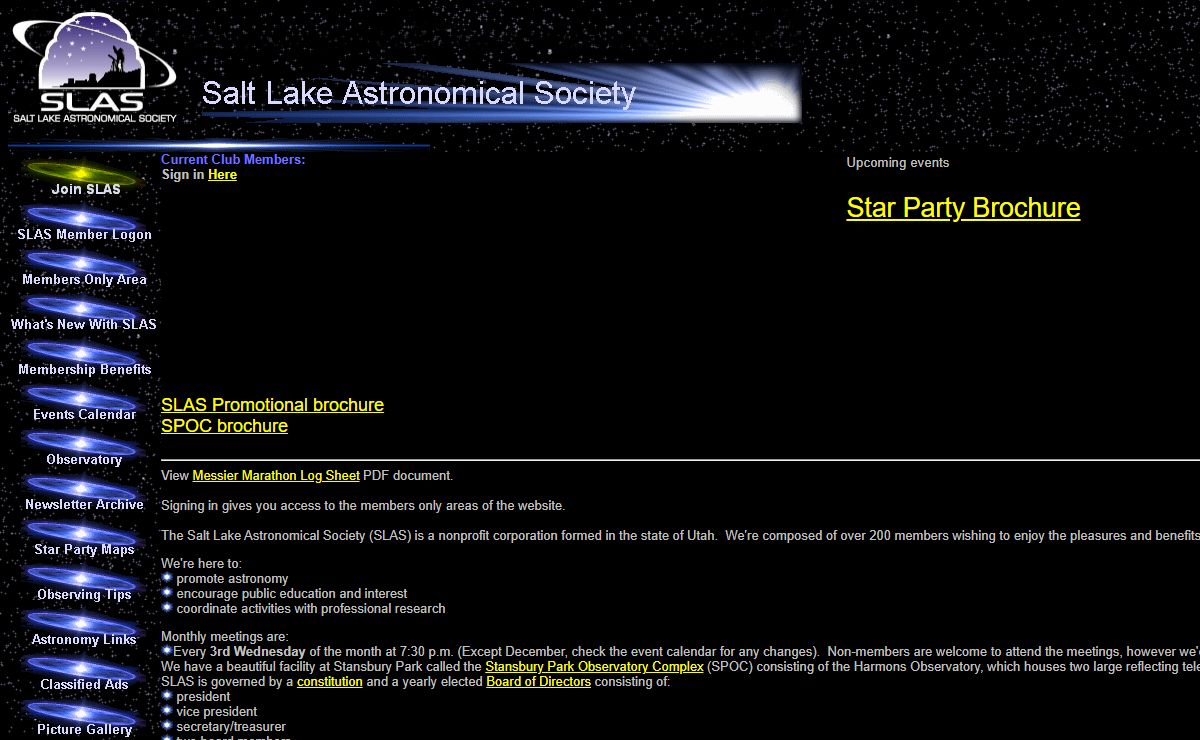Click the 'Monthly meetings are:' text
This screenshot has height=740, width=1200.
(x=224, y=637)
